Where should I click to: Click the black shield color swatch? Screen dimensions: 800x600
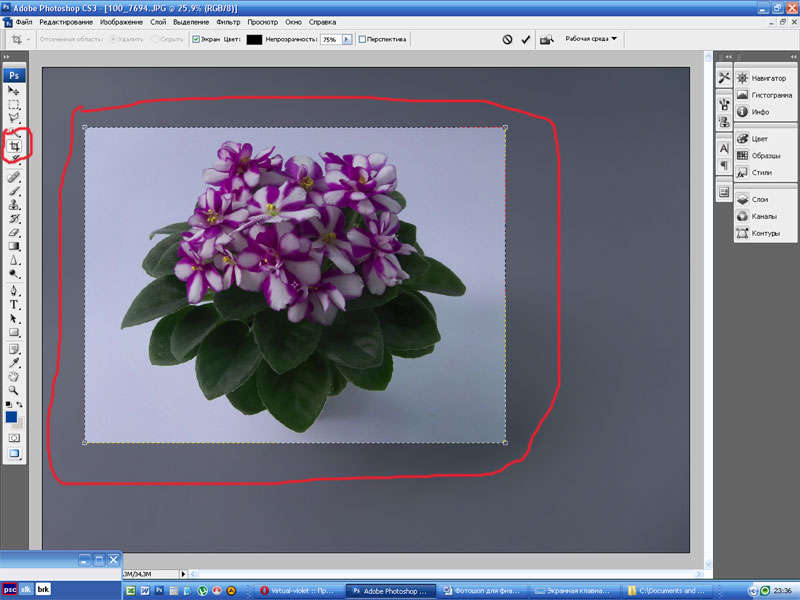[254, 40]
